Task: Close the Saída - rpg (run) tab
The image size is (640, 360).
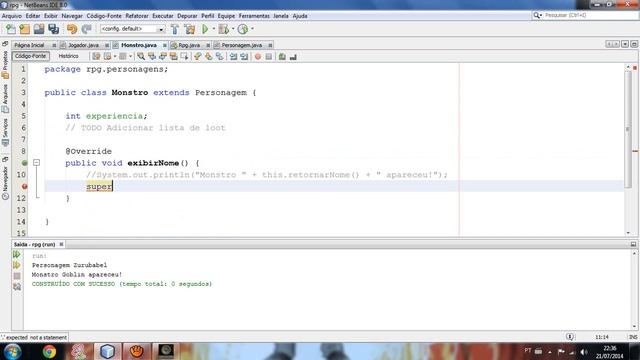Action: pyautogui.click(x=62, y=244)
